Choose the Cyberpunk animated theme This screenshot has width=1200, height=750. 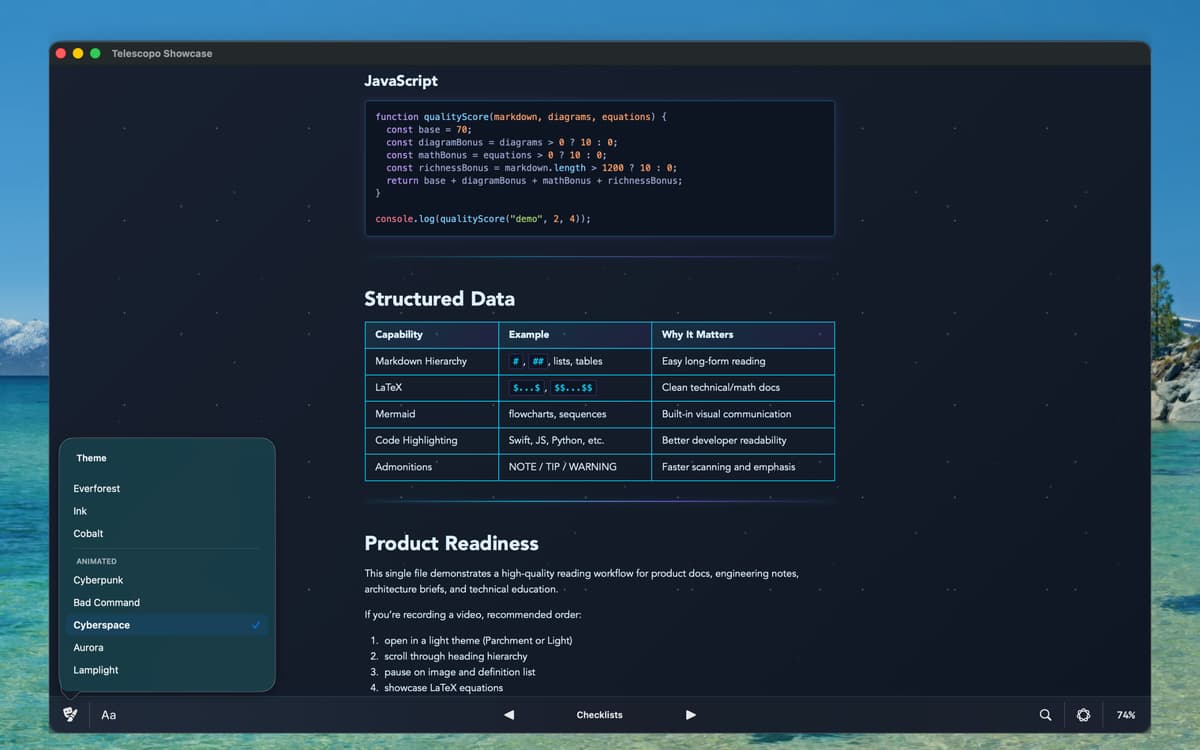[x=98, y=580]
